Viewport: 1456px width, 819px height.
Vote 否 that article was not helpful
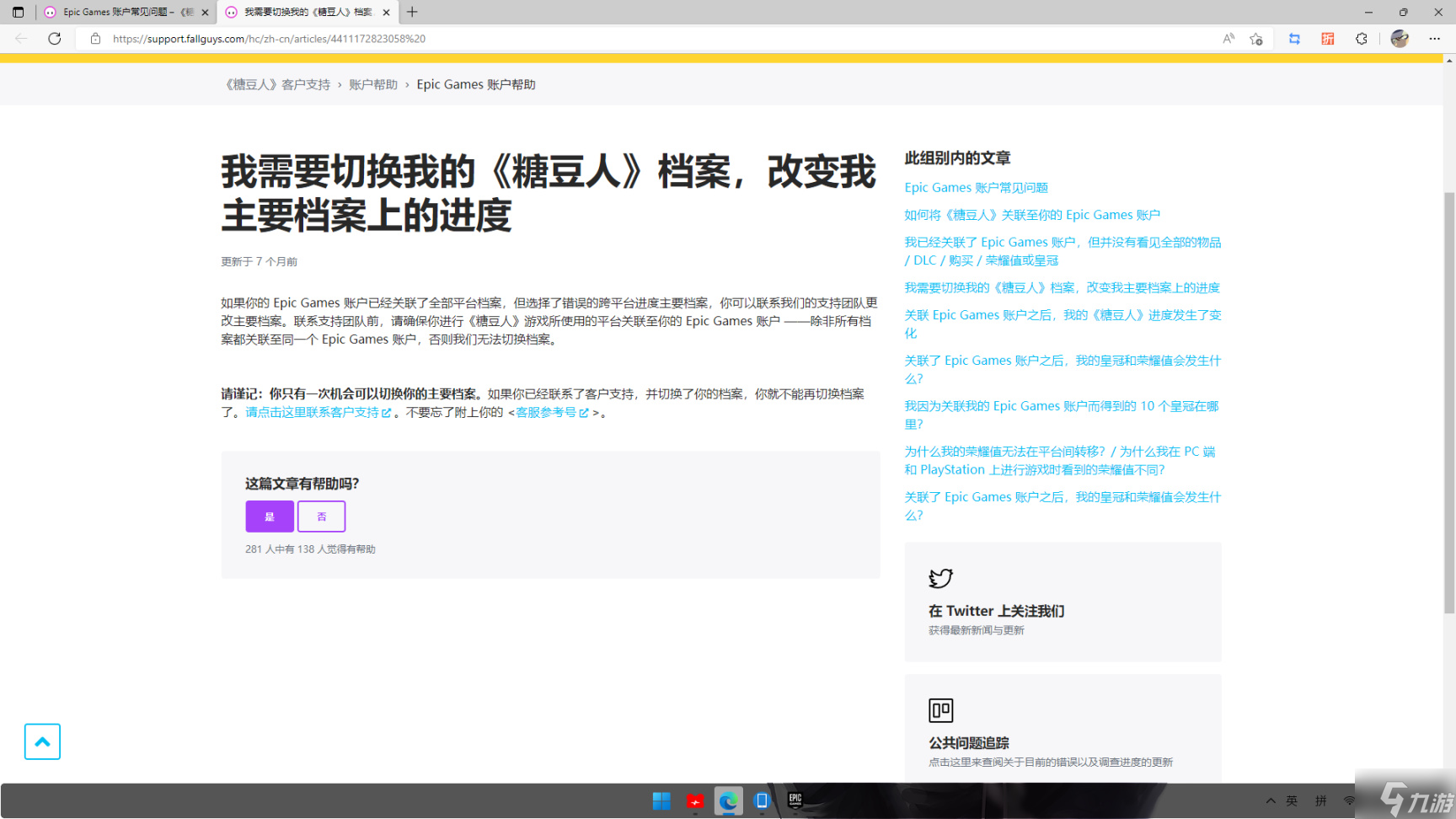coord(321,517)
